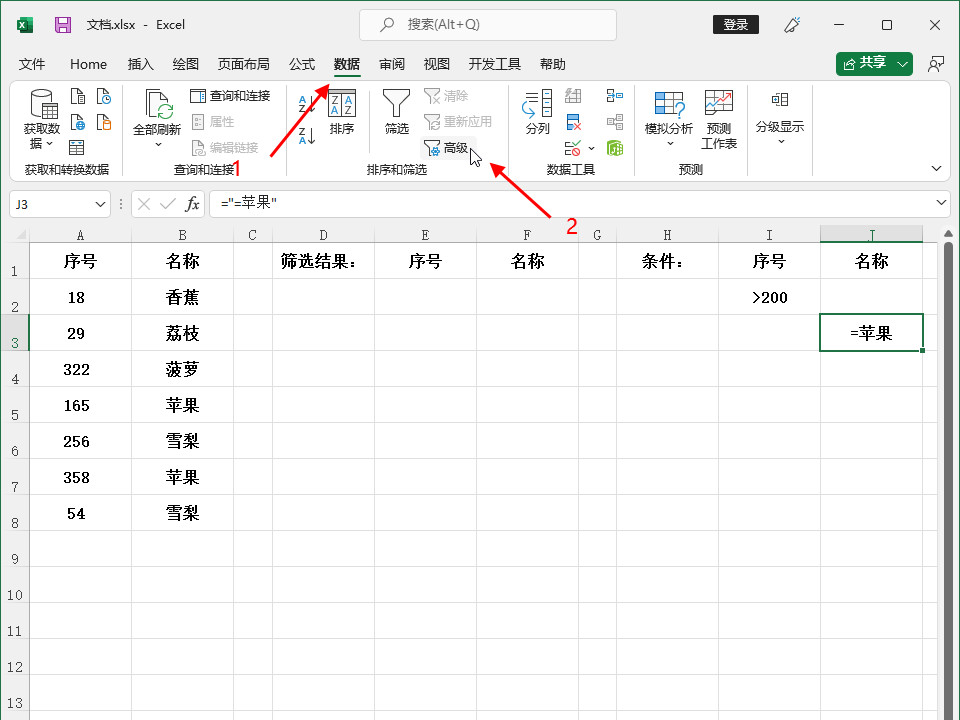Click the Existing Connections icon
The image size is (960, 720).
104,122
